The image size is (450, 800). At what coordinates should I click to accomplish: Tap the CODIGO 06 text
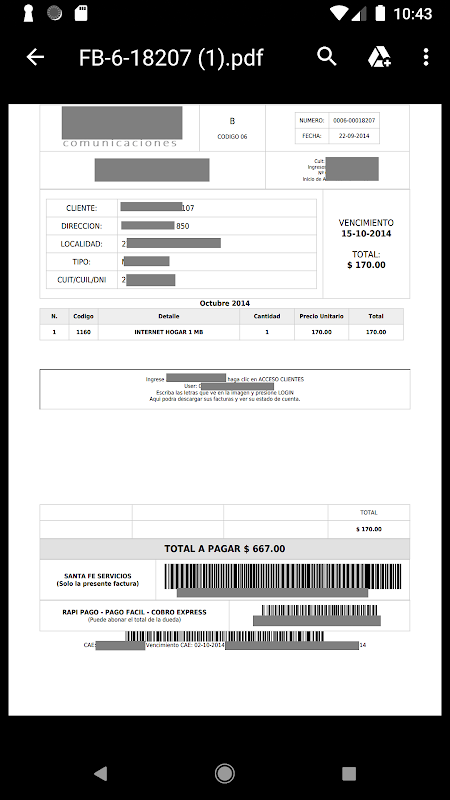pyautogui.click(x=232, y=137)
